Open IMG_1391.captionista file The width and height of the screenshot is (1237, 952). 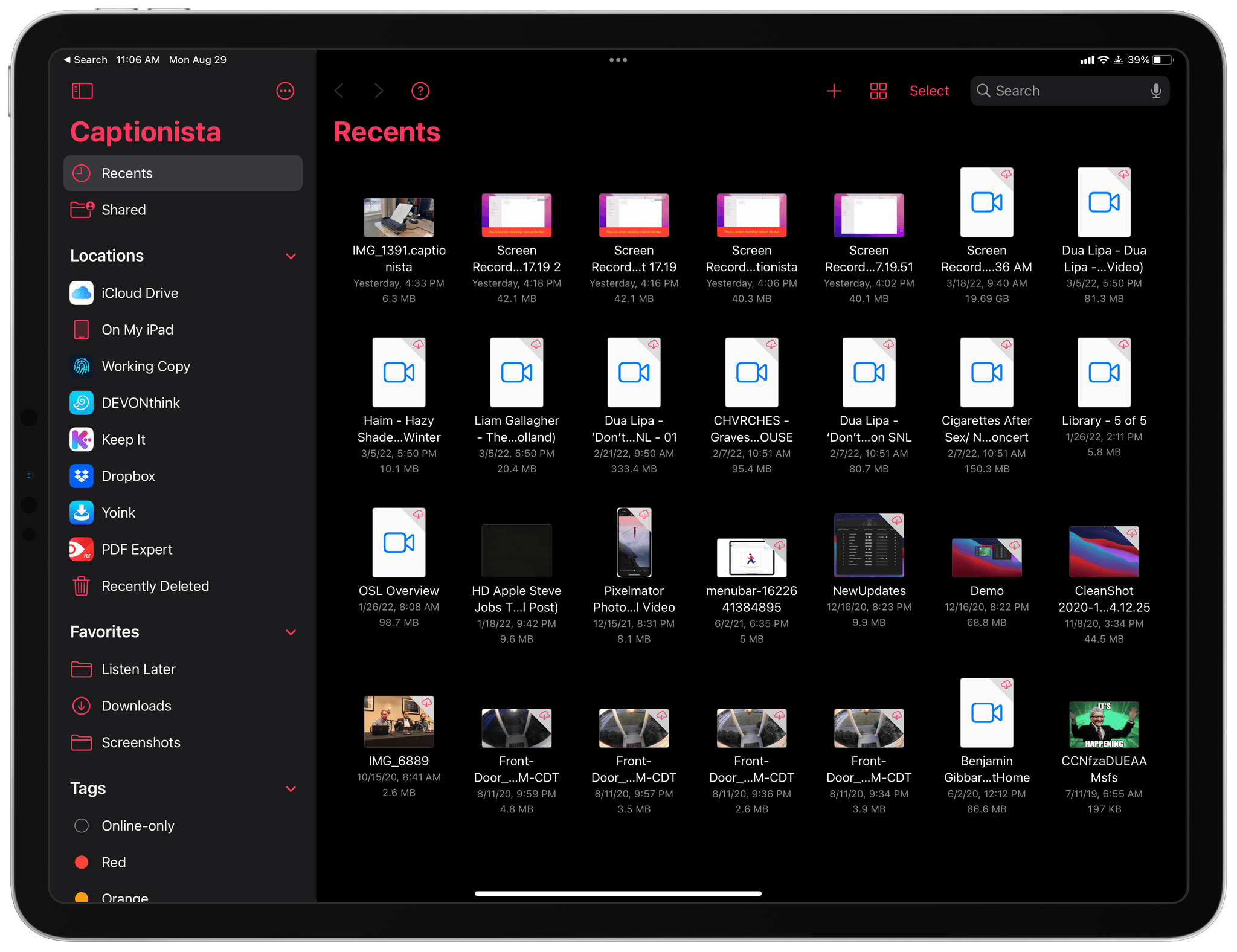pyautogui.click(x=399, y=251)
